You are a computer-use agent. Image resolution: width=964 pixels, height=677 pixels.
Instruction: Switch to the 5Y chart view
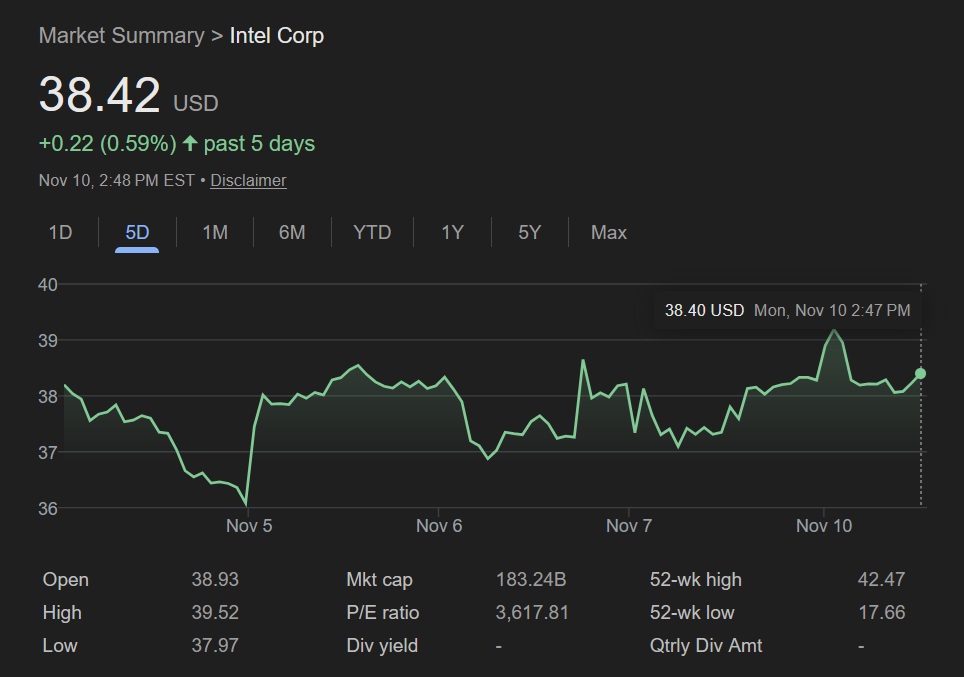[529, 233]
